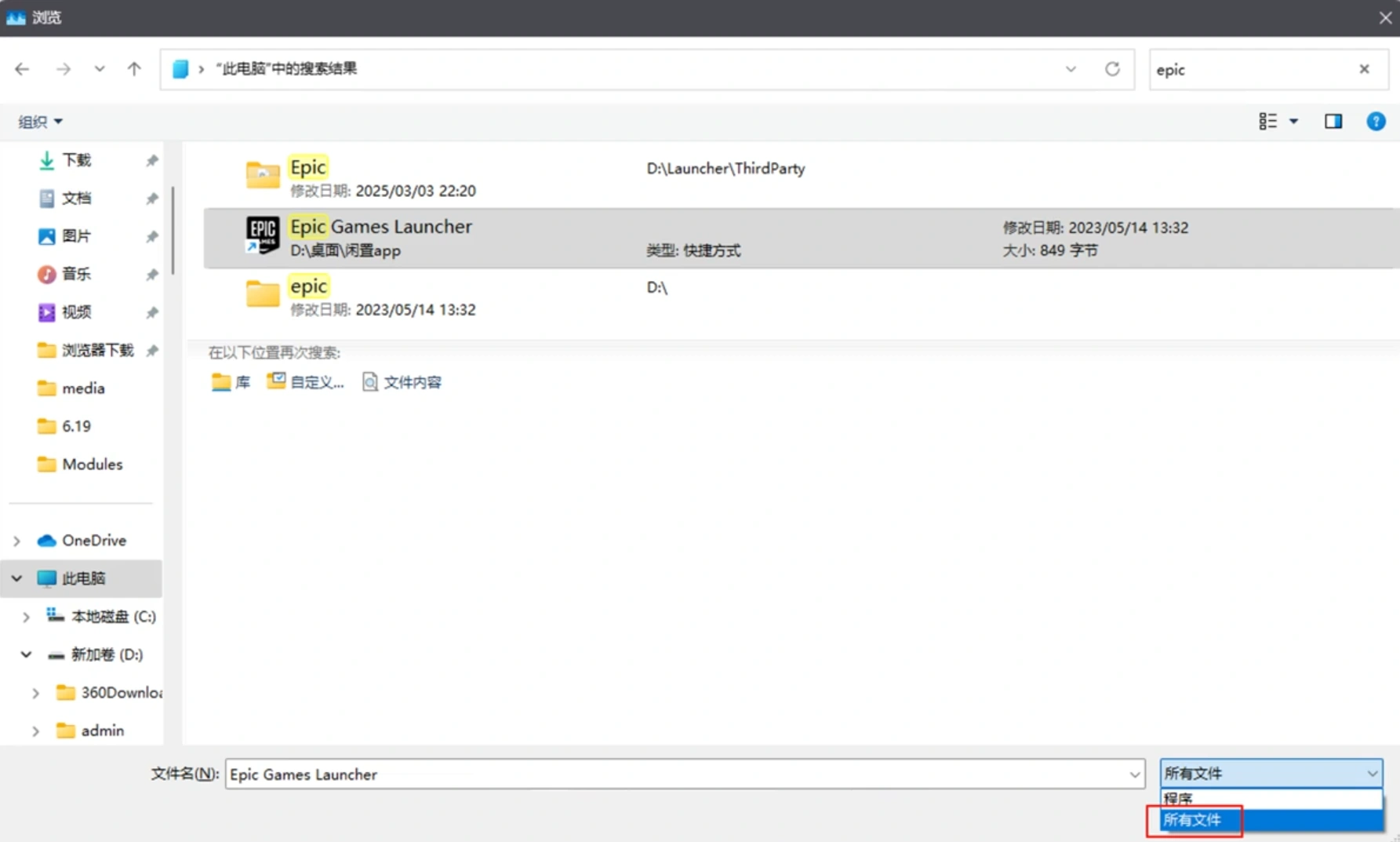Unpin 视频 using its pin icon
The width and height of the screenshot is (1400, 842).
pos(152,312)
